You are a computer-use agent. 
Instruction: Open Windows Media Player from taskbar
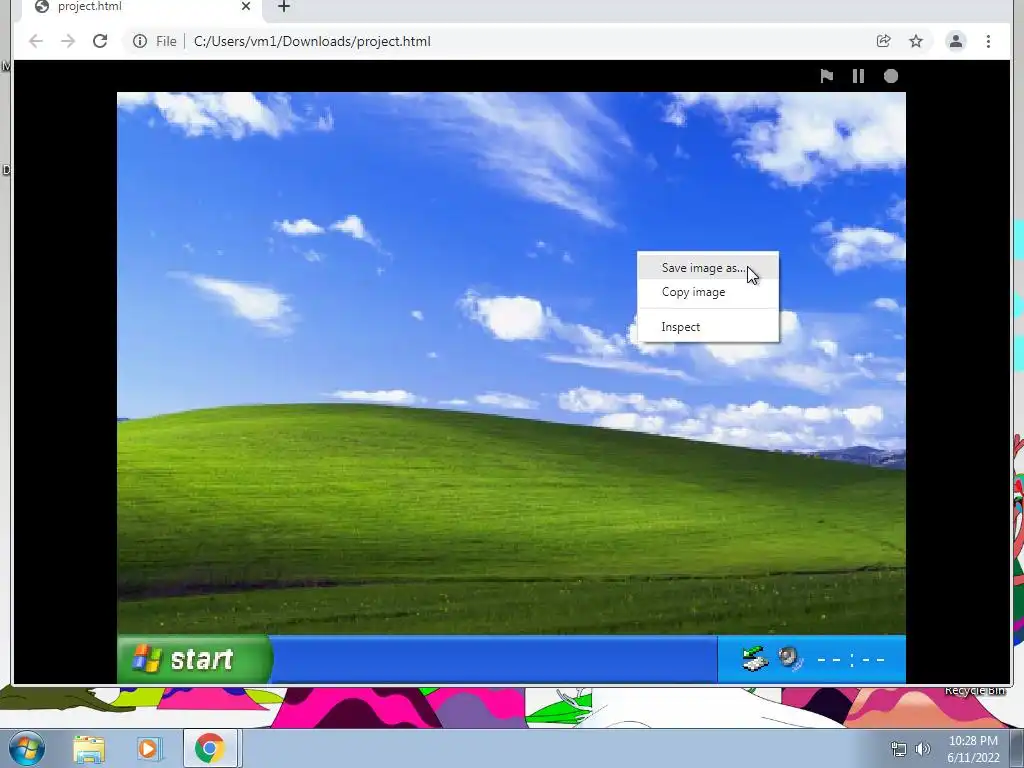tap(149, 749)
